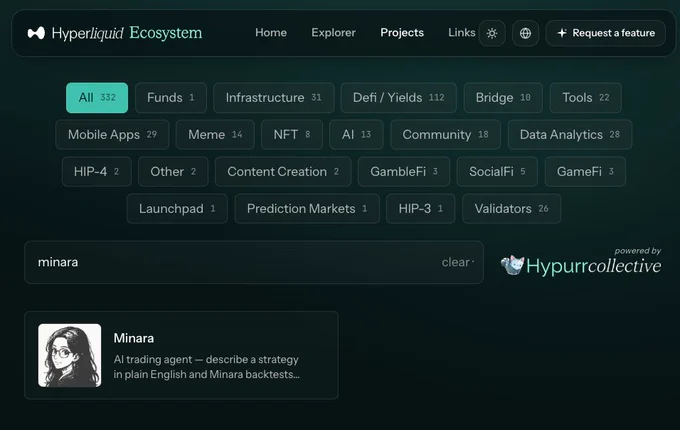Filter by Data Analytics category

(570, 134)
